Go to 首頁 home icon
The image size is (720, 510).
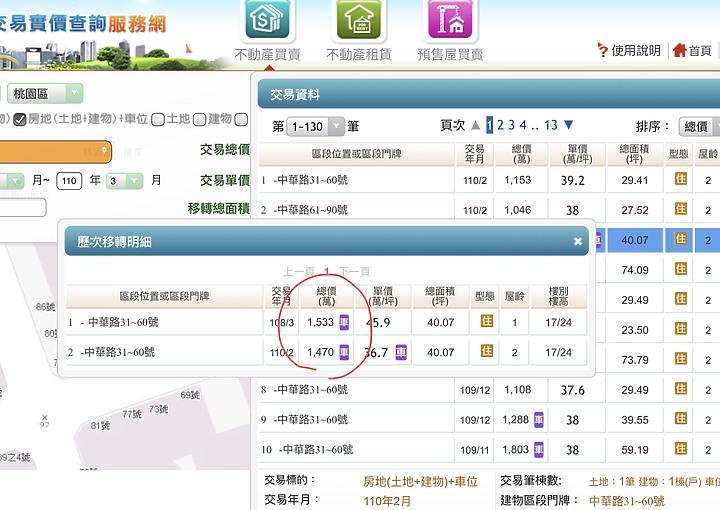click(680, 50)
